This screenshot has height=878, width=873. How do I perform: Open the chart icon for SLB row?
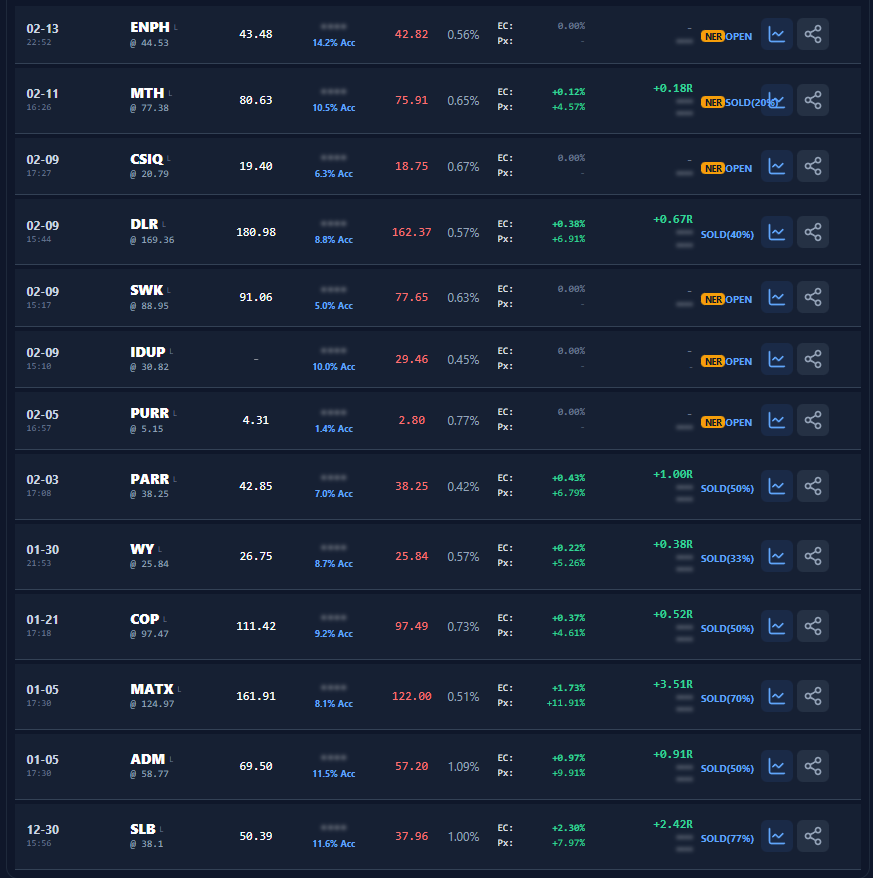pos(776,836)
